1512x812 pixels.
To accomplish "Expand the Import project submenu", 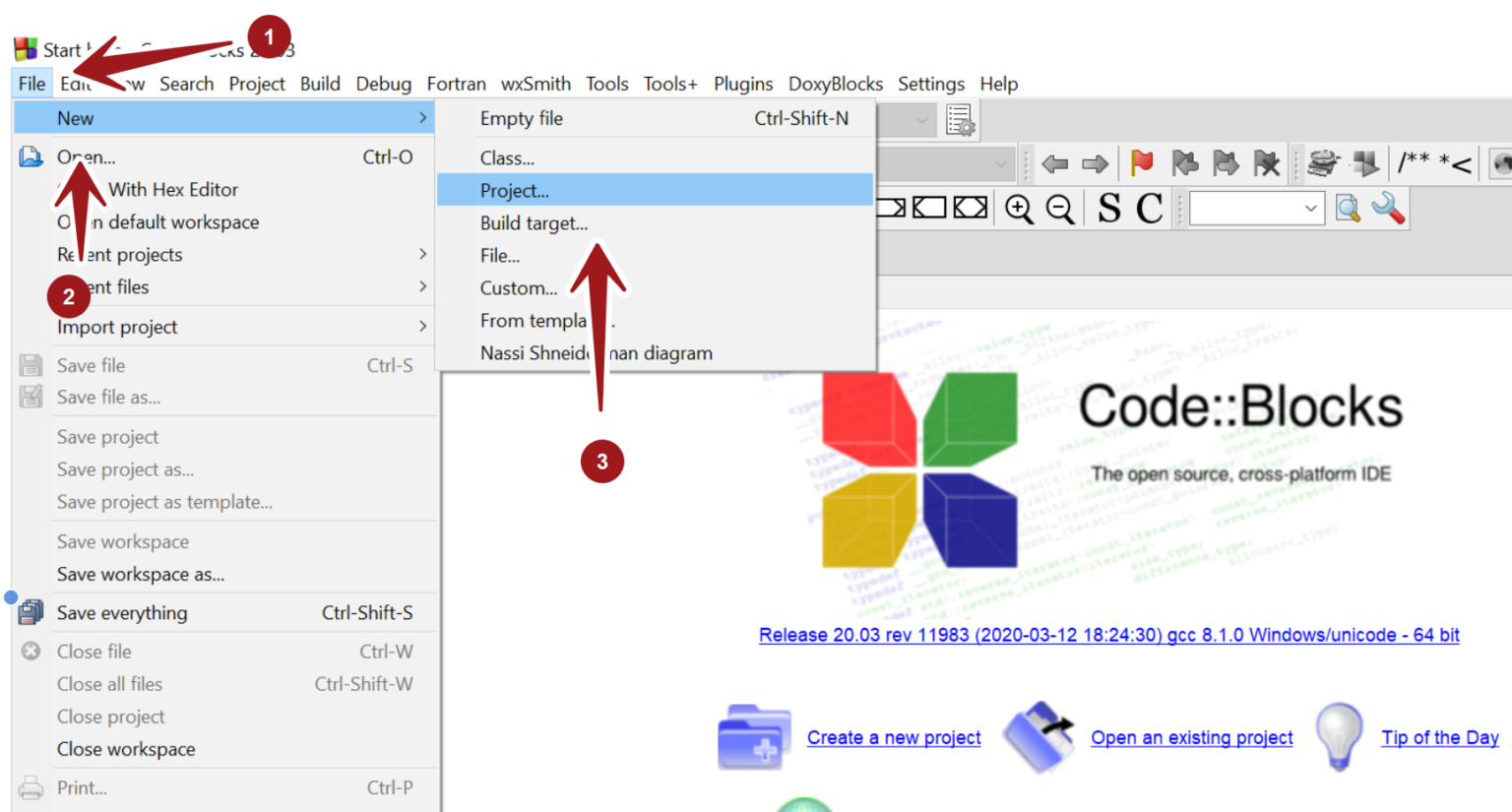I will [236, 327].
